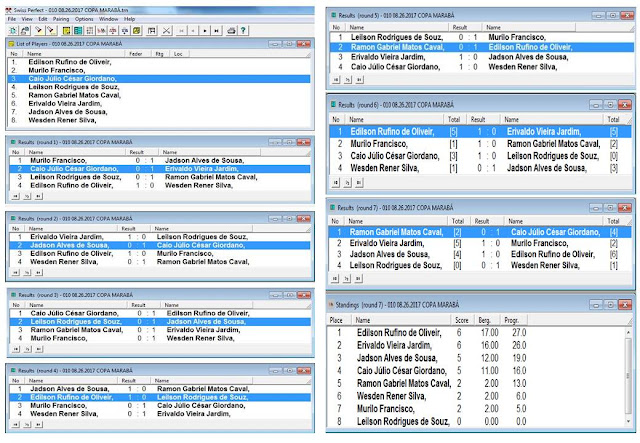Viewport: 640px width, 443px height.
Task: Select Ramon Gabriel Matos Caval in List of Players
Action: [159, 95]
